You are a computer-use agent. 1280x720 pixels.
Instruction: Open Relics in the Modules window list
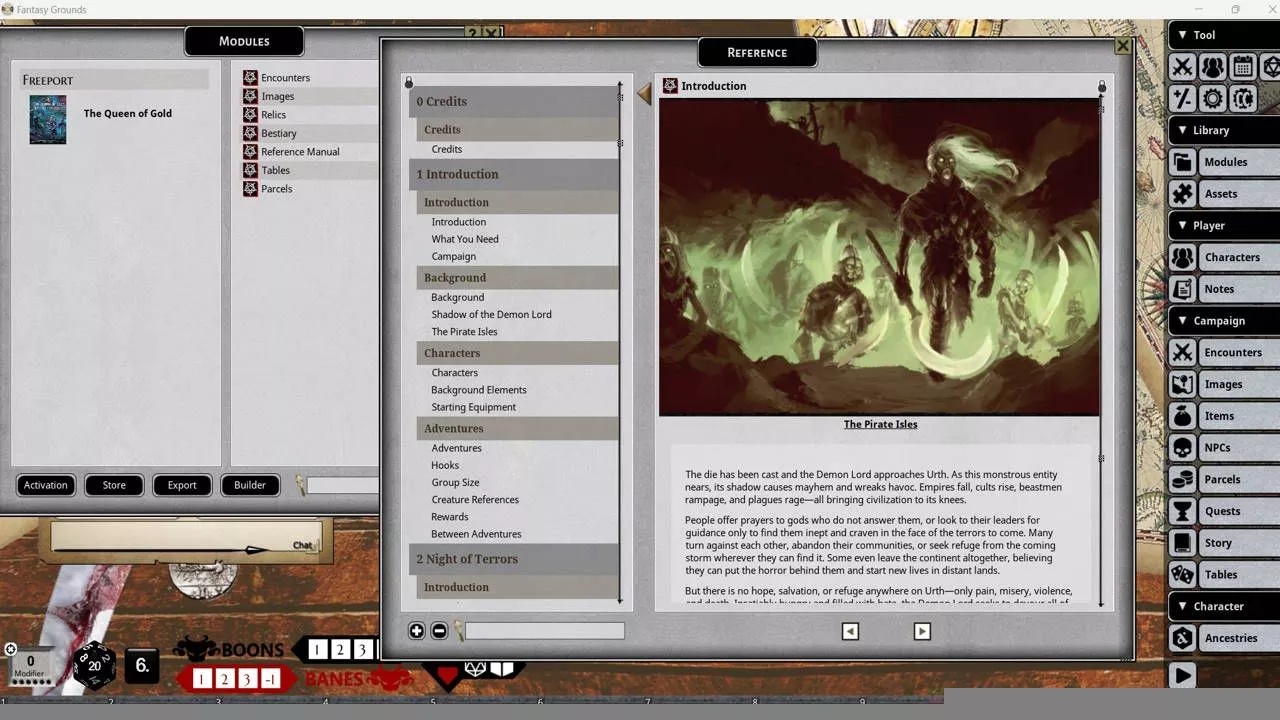click(273, 115)
